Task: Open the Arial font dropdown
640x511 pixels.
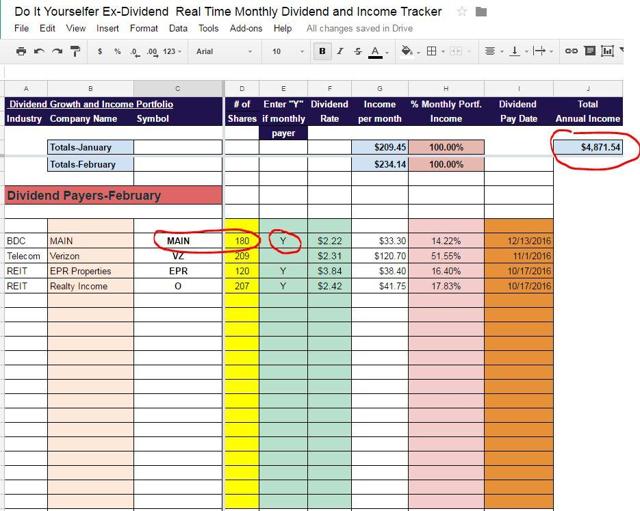Action: 224,51
